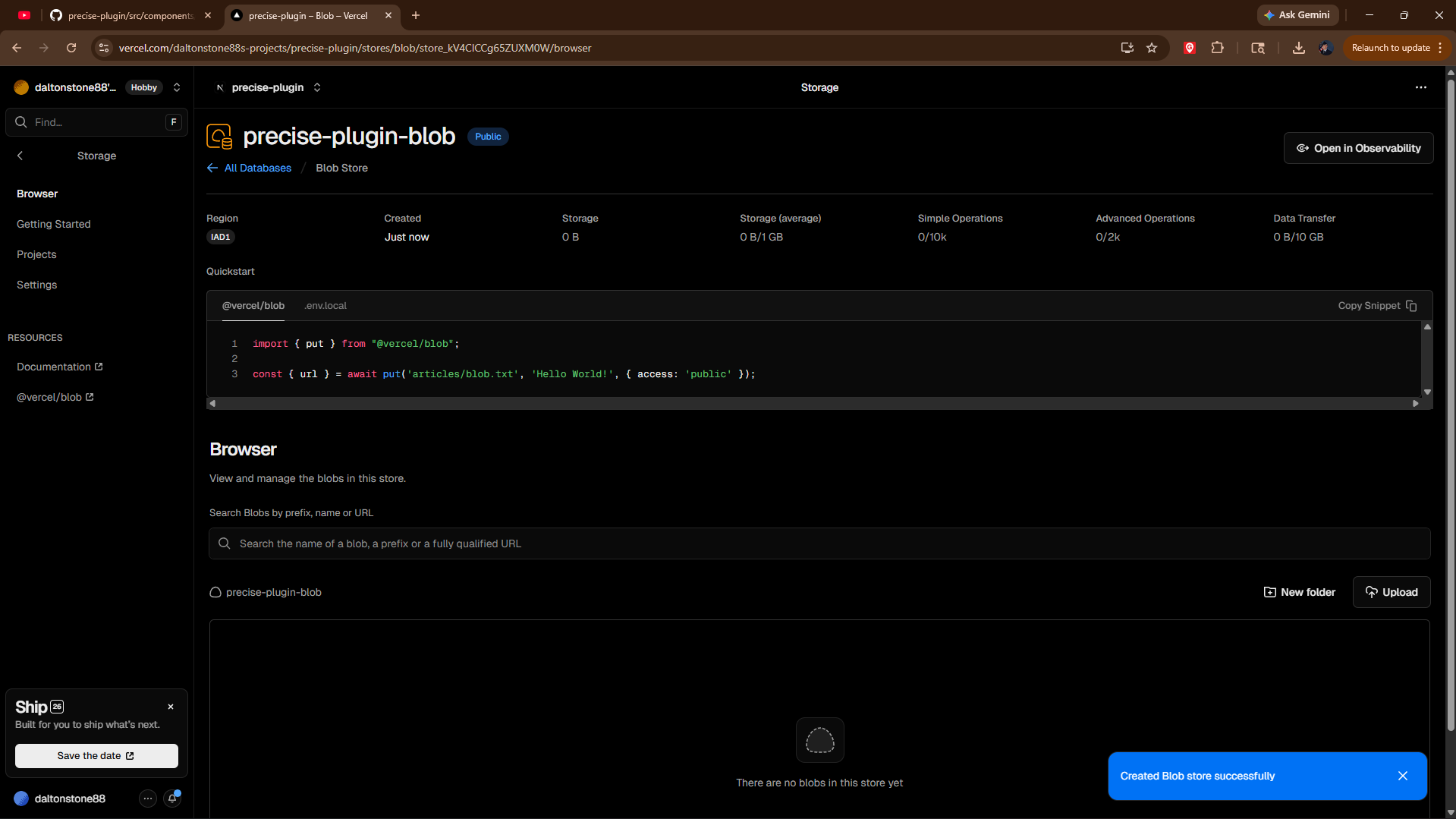Click the Upload button
The width and height of the screenshot is (1456, 819).
pos(1391,592)
